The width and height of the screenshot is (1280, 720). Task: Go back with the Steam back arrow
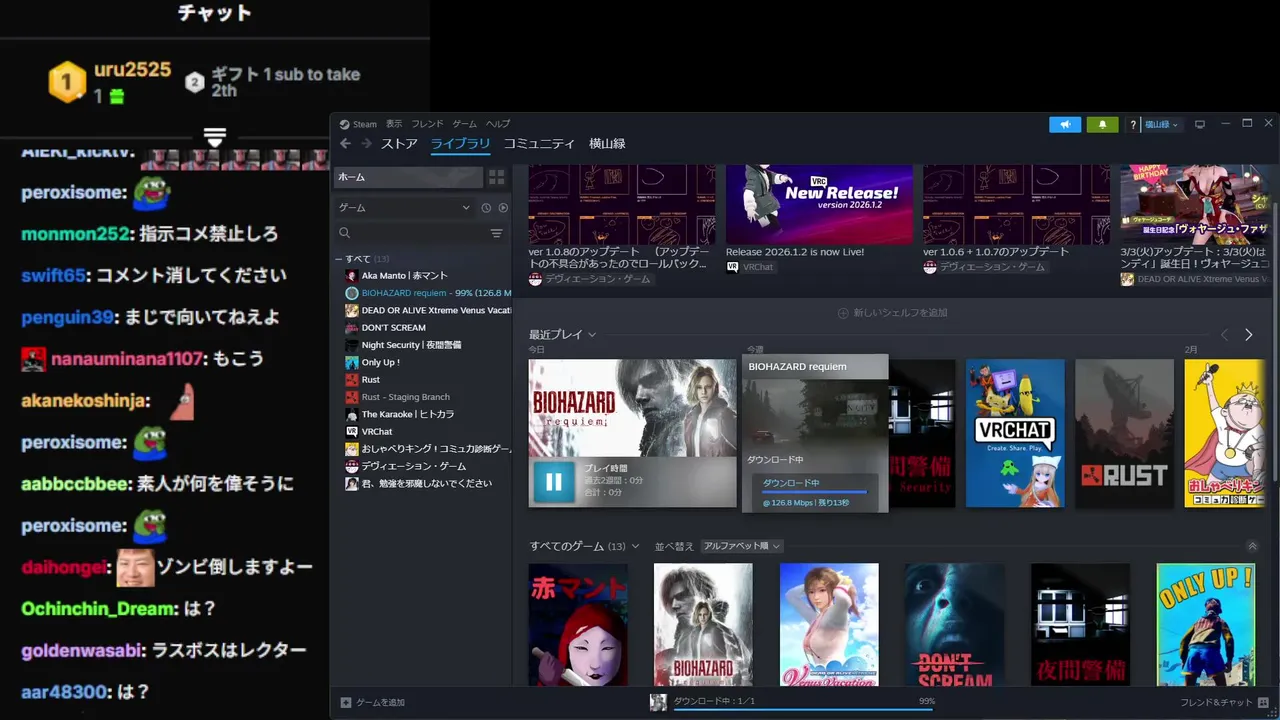(x=345, y=144)
